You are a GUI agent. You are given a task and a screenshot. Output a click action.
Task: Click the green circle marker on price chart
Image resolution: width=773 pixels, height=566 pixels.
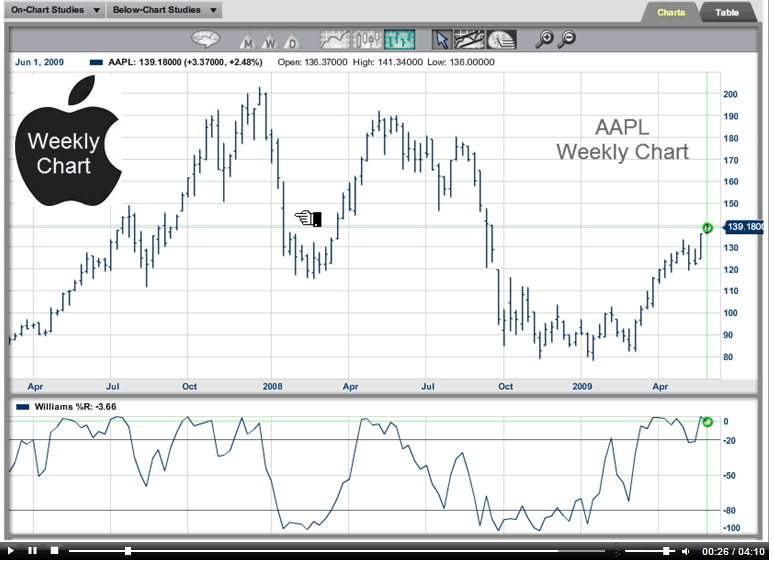pos(707,227)
